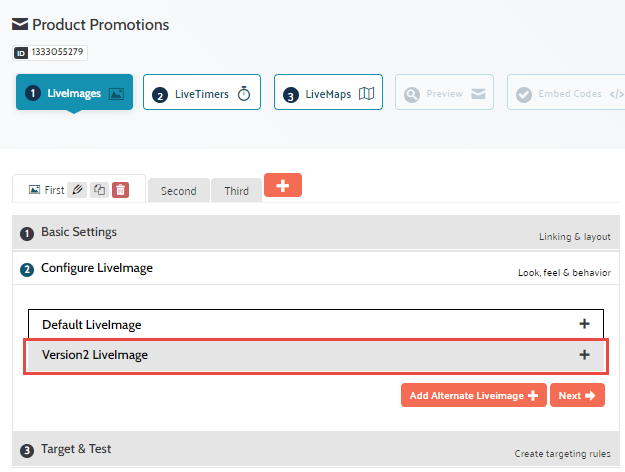Screen dimensions: 625x472
Task: Click Add Alternate Liveimage button
Action: 473,395
